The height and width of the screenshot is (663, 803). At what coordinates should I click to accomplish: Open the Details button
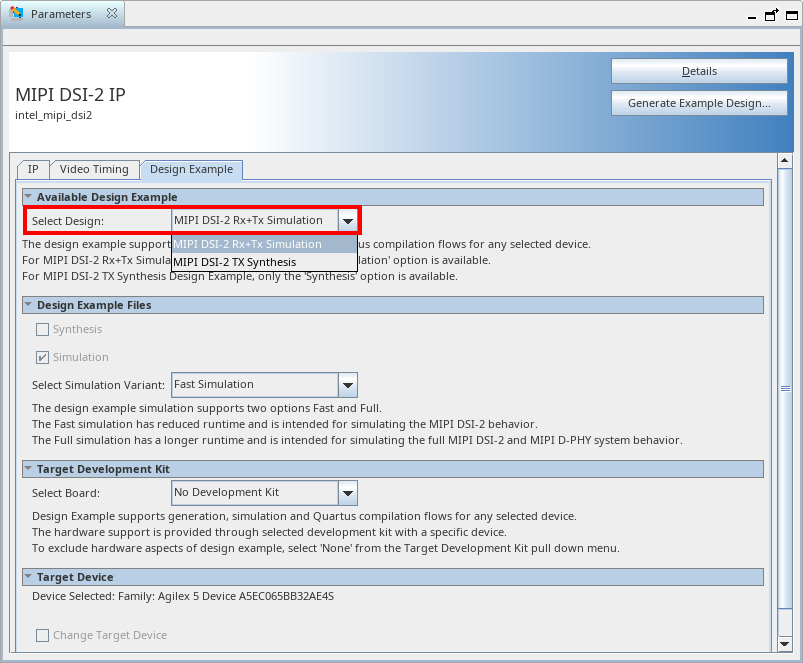(699, 71)
